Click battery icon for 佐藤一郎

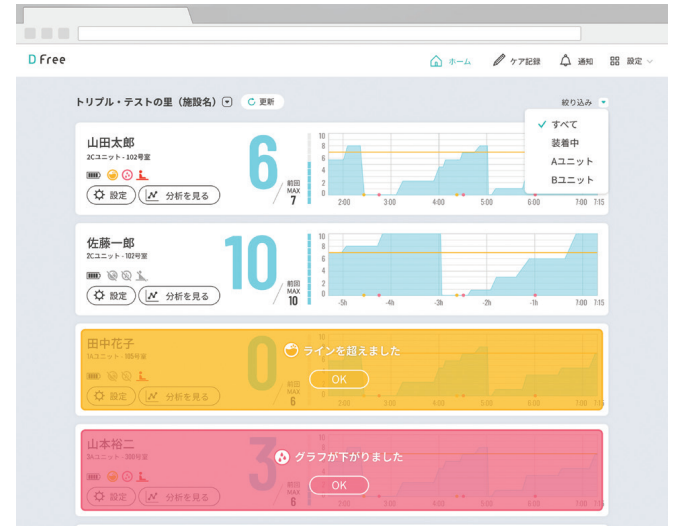pyautogui.click(x=93, y=275)
